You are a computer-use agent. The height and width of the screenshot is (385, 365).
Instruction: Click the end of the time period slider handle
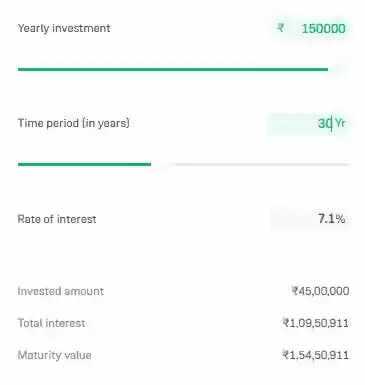point(151,164)
